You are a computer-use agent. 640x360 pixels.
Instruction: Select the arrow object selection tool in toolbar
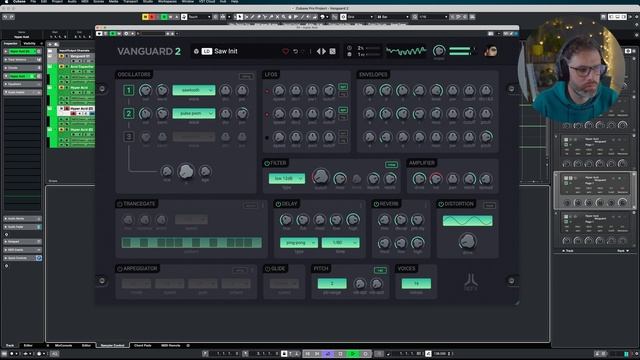pos(240,17)
